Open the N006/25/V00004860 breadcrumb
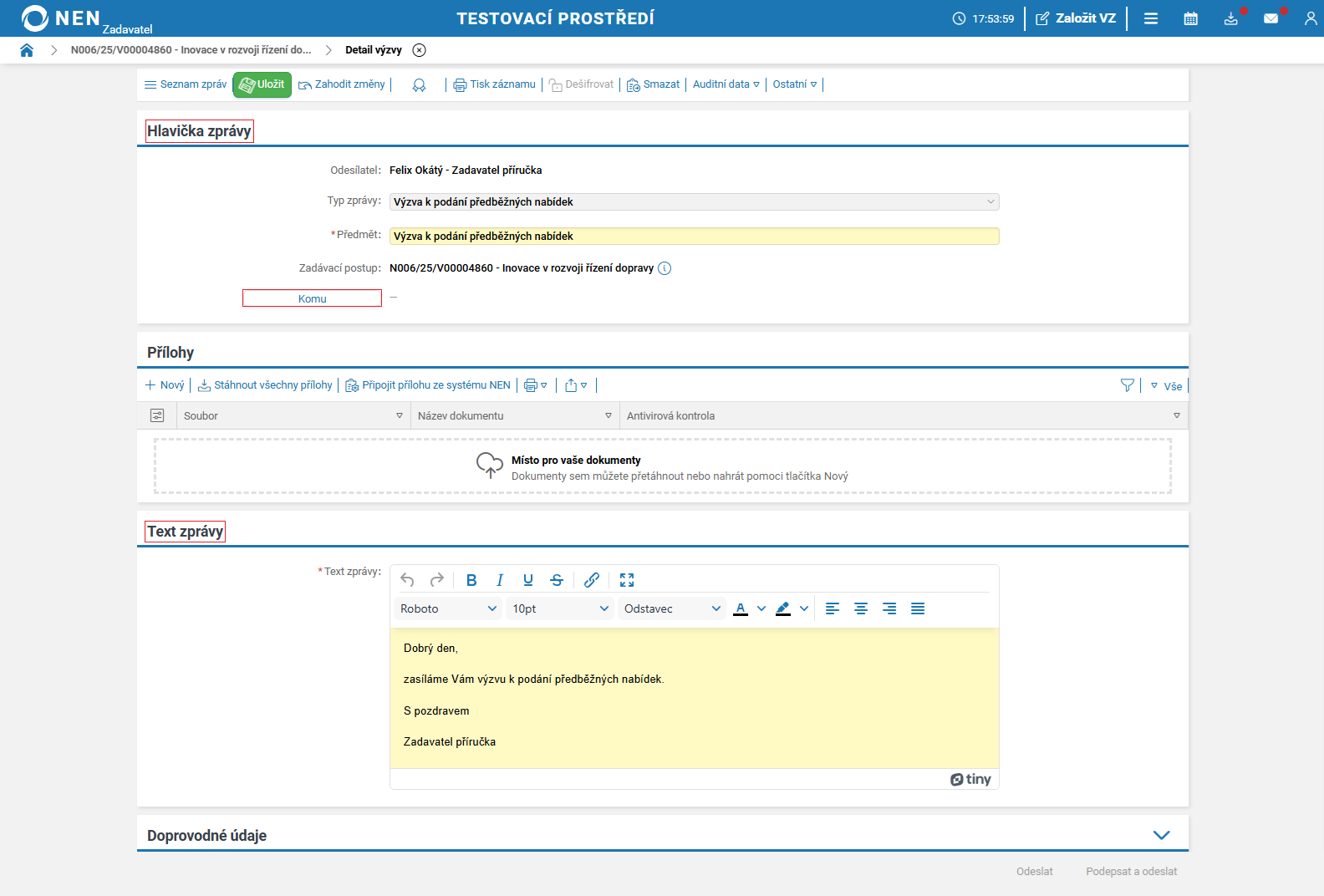The width and height of the screenshot is (1324, 896). click(191, 50)
